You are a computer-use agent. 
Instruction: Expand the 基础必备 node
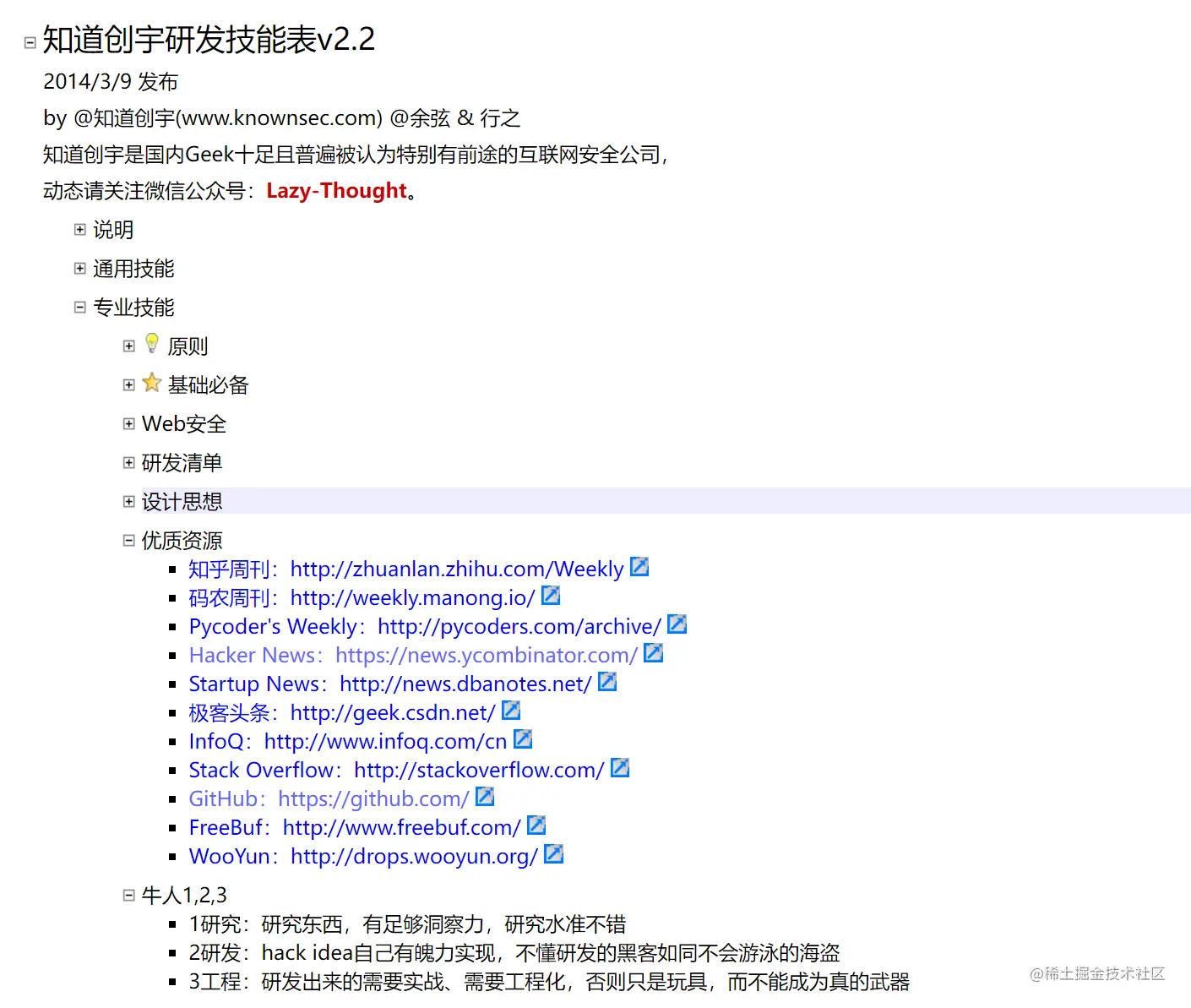tap(129, 384)
